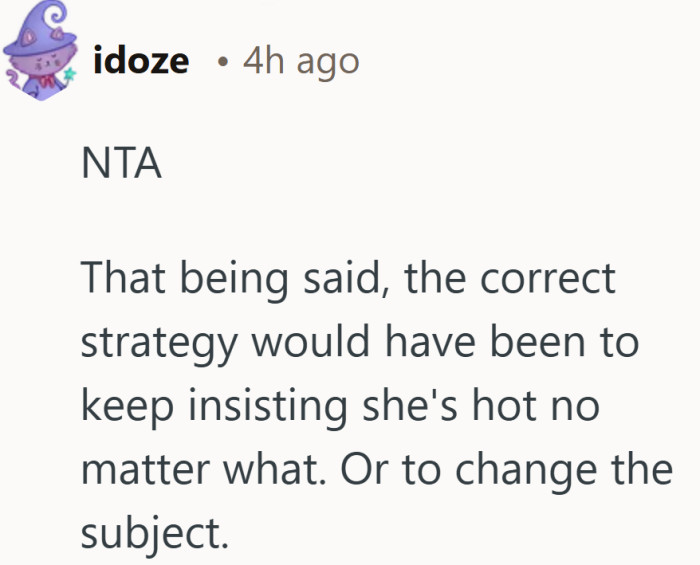
Task: Click the 4h ago timestamp
Action: (x=301, y=61)
